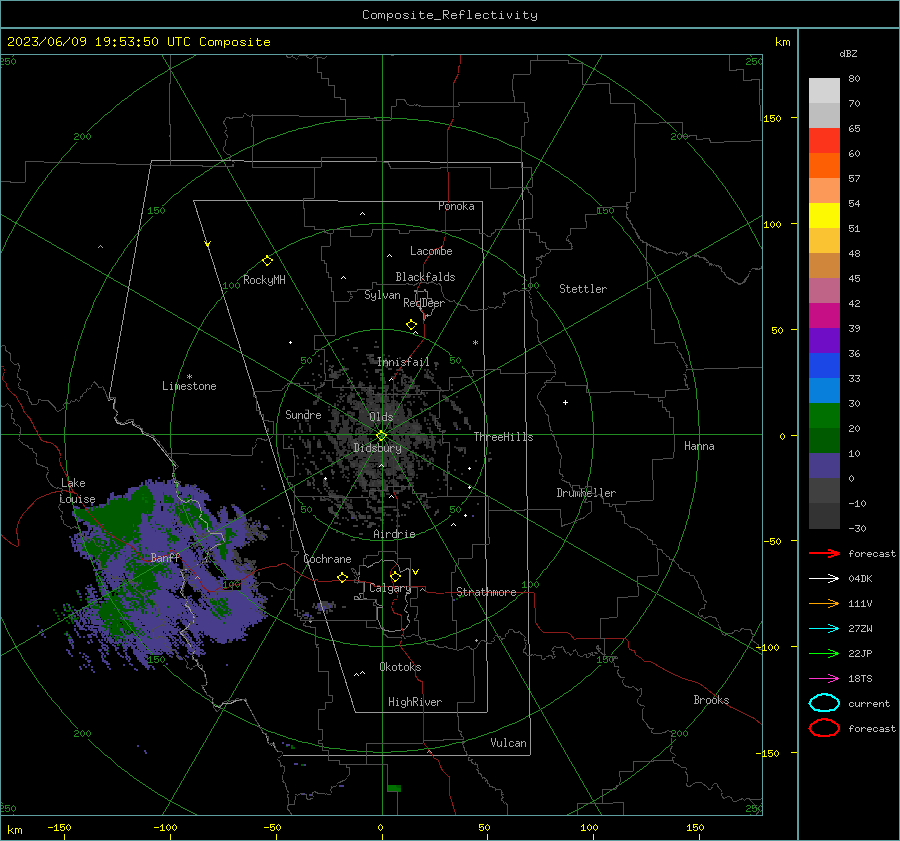Click the green 22JP arrow in legend

click(824, 653)
